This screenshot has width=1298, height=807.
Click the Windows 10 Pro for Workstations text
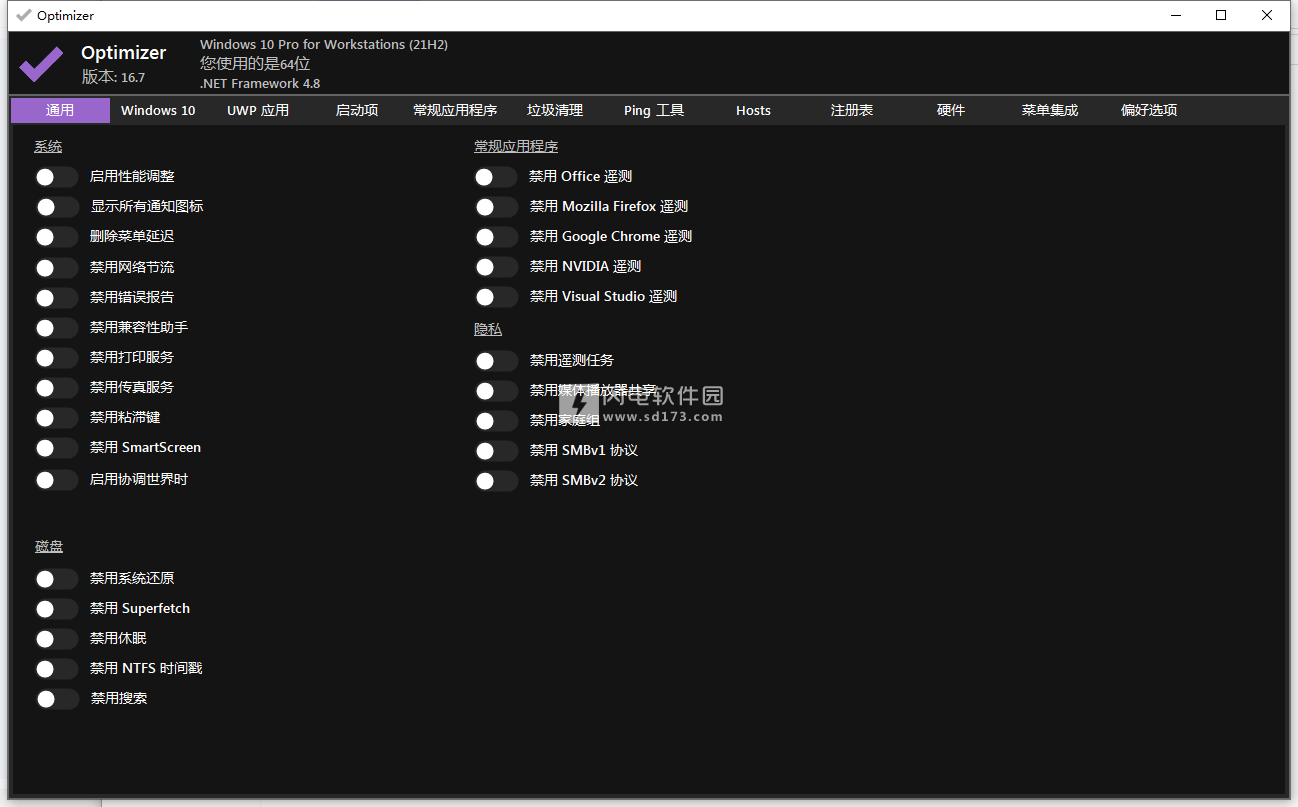point(324,44)
